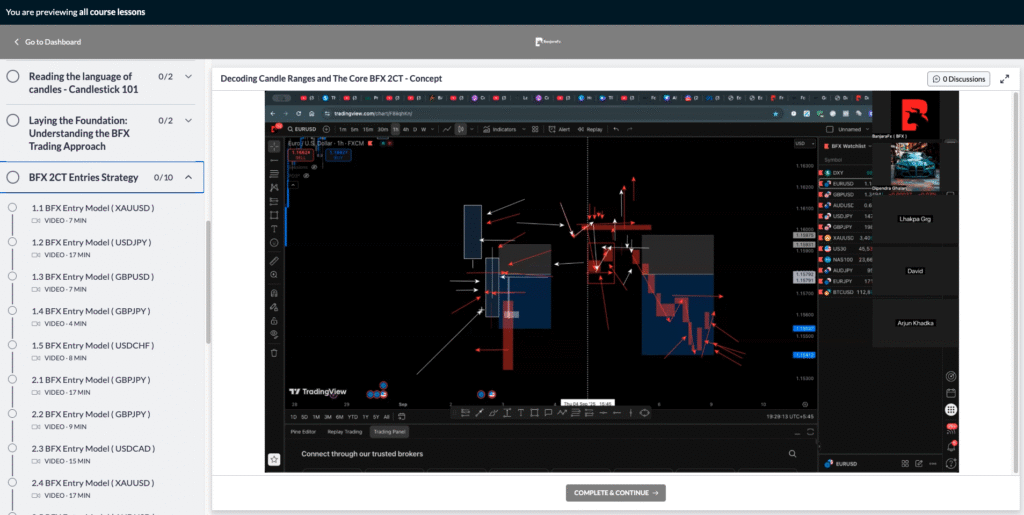Click the fullscreen expand icon beside Discussions

click(x=1004, y=79)
